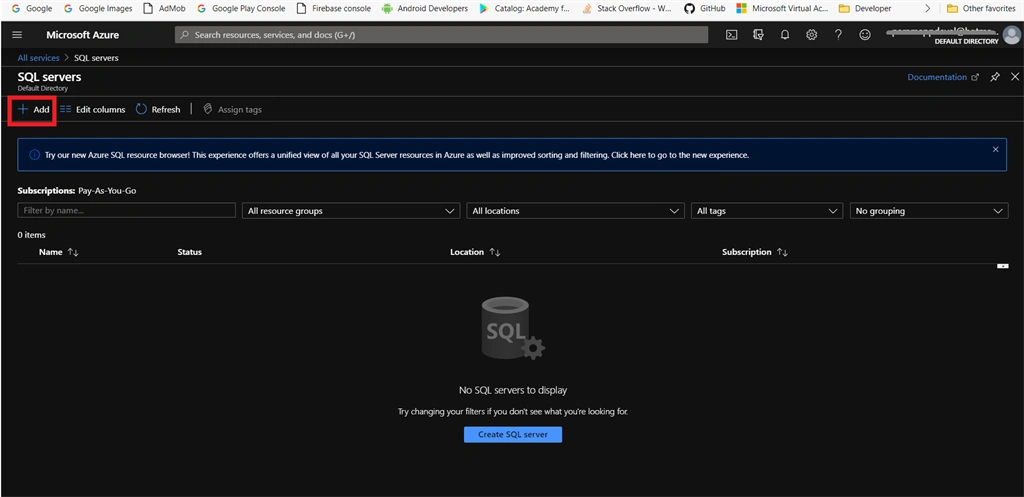Sort by the Name column arrows
Screen dimensions: 1024x497
point(73,252)
